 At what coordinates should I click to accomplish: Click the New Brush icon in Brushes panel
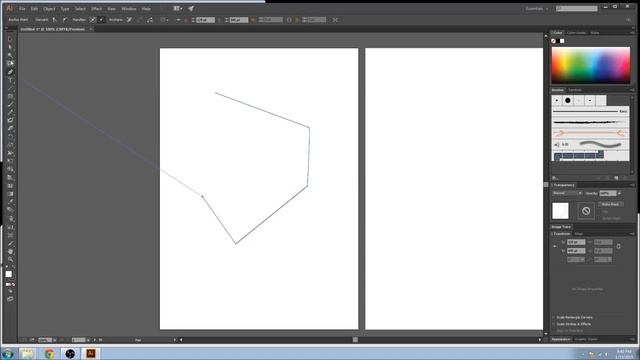pos(616,178)
